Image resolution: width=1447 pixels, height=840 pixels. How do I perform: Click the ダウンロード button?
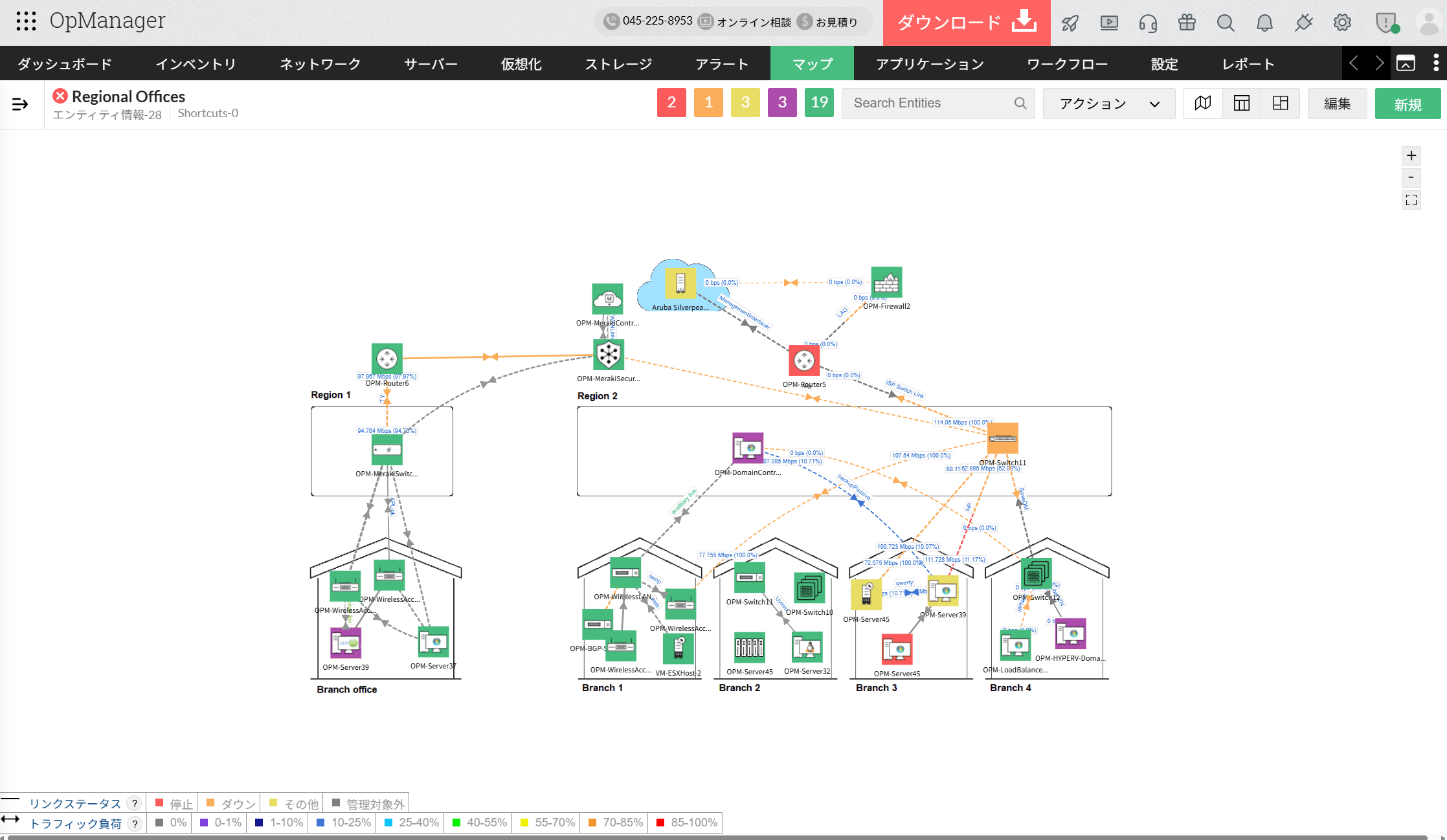click(967, 23)
